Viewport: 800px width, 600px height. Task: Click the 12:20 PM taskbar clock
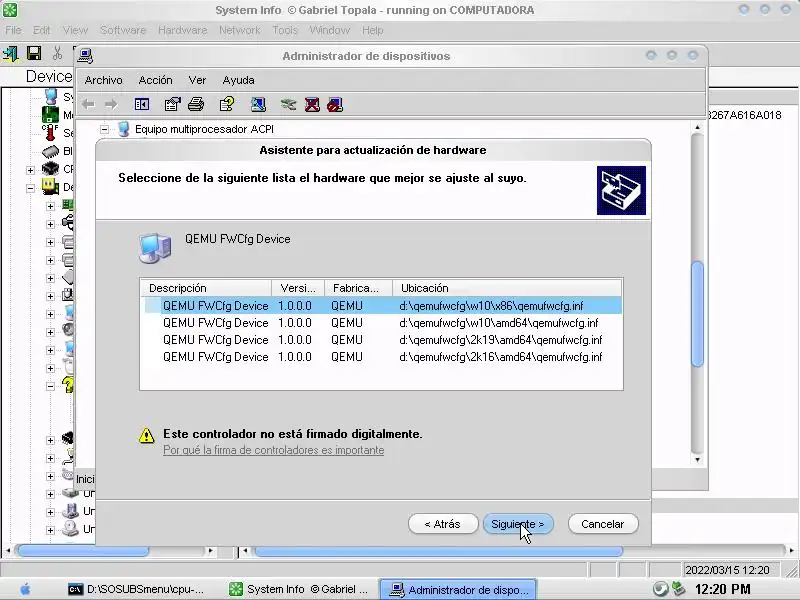[x=722, y=589]
